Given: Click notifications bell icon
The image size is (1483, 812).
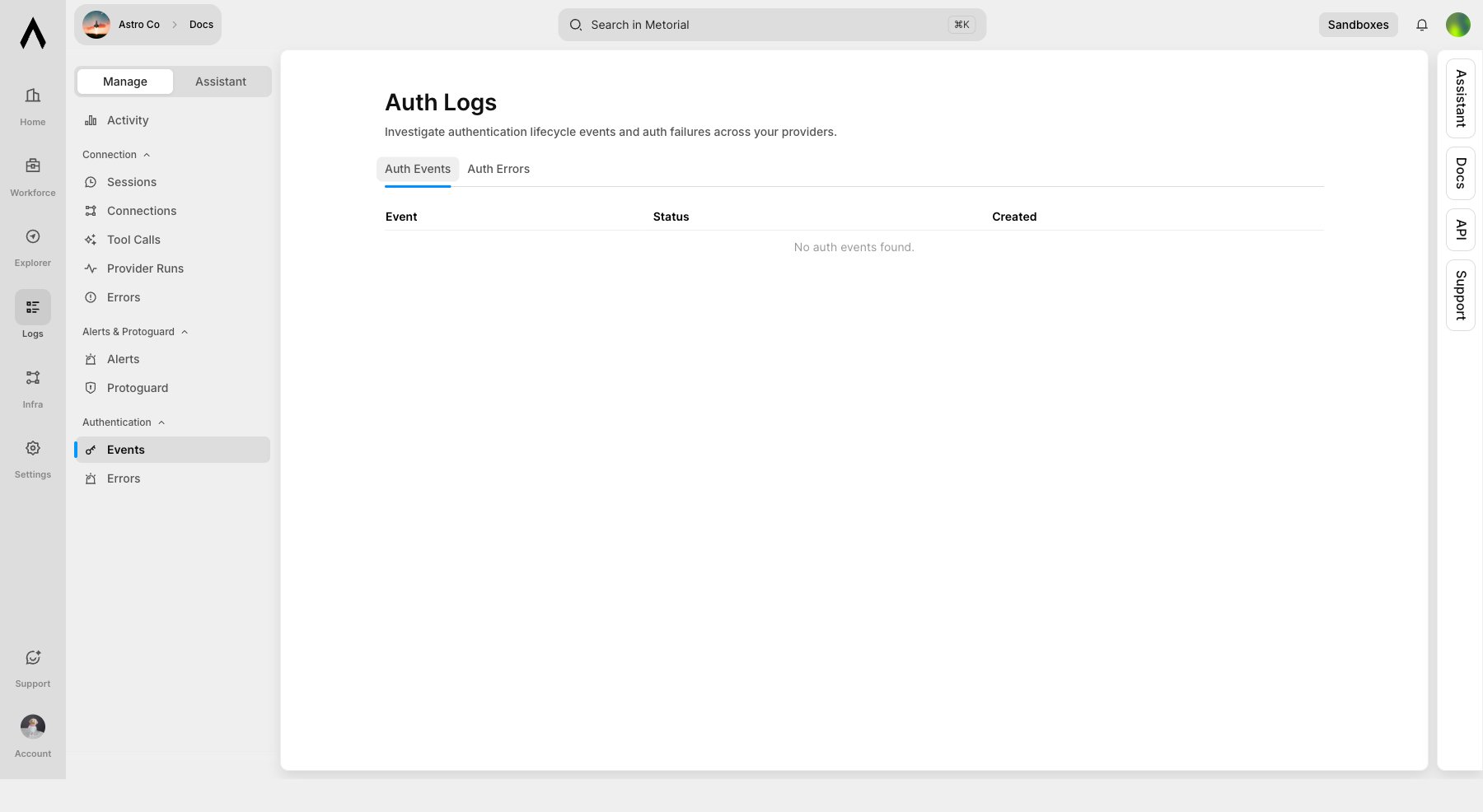Looking at the screenshot, I should point(1422,25).
